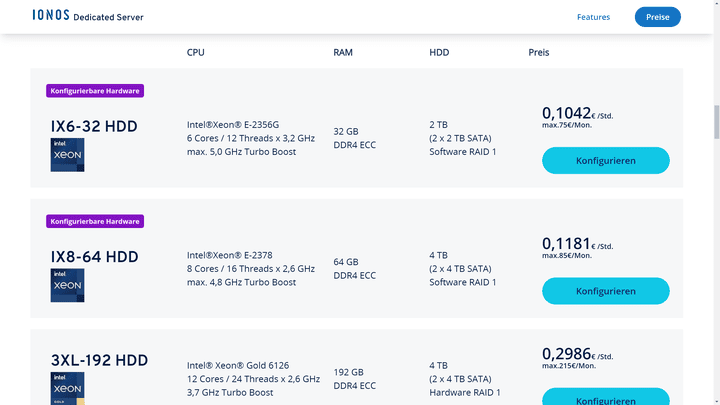This screenshot has width=720, height=405.
Task: Click the Konfigurierbare Hardware badge on IX6-32
Action: point(95,91)
